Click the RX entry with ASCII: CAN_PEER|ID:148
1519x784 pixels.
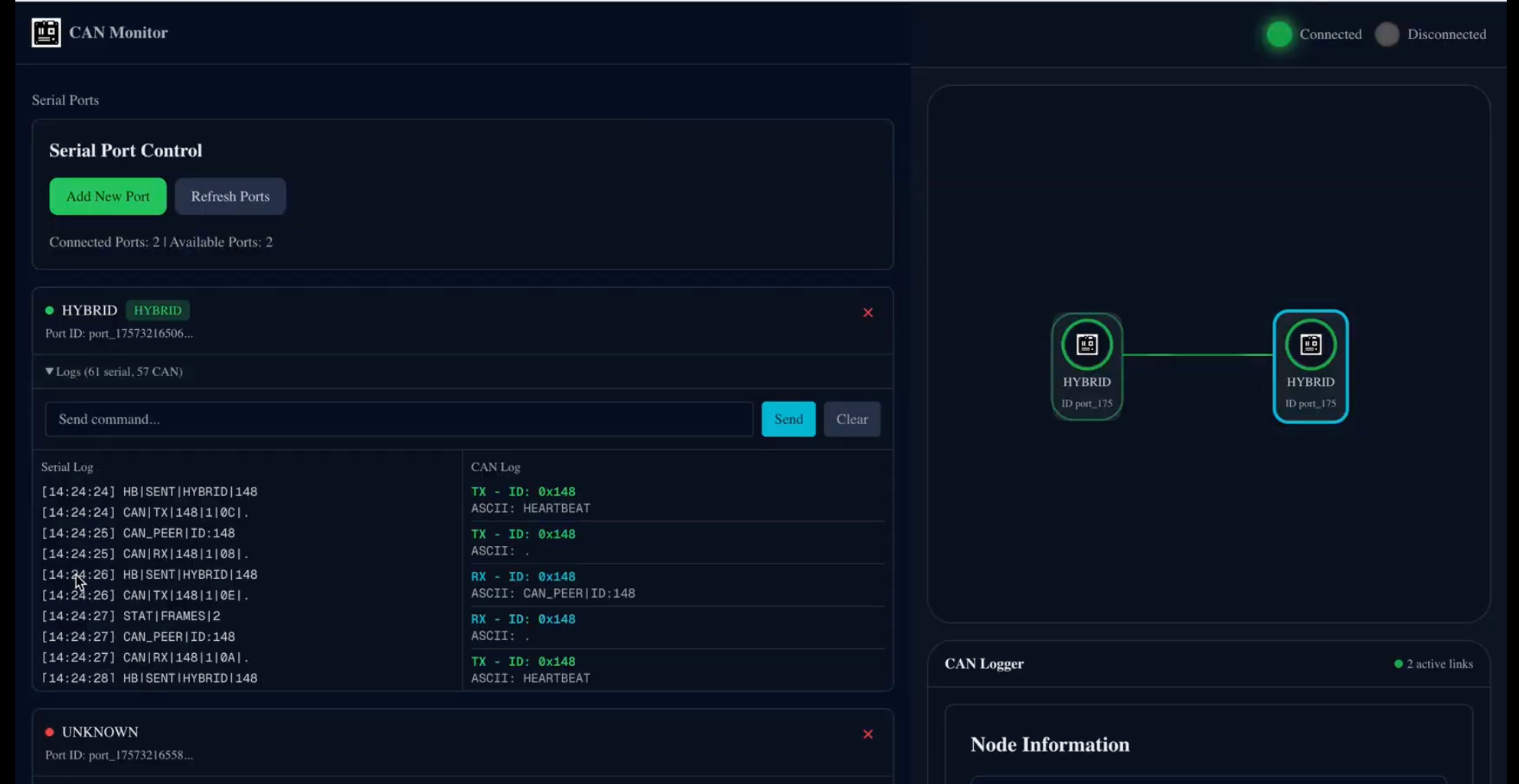pos(678,584)
